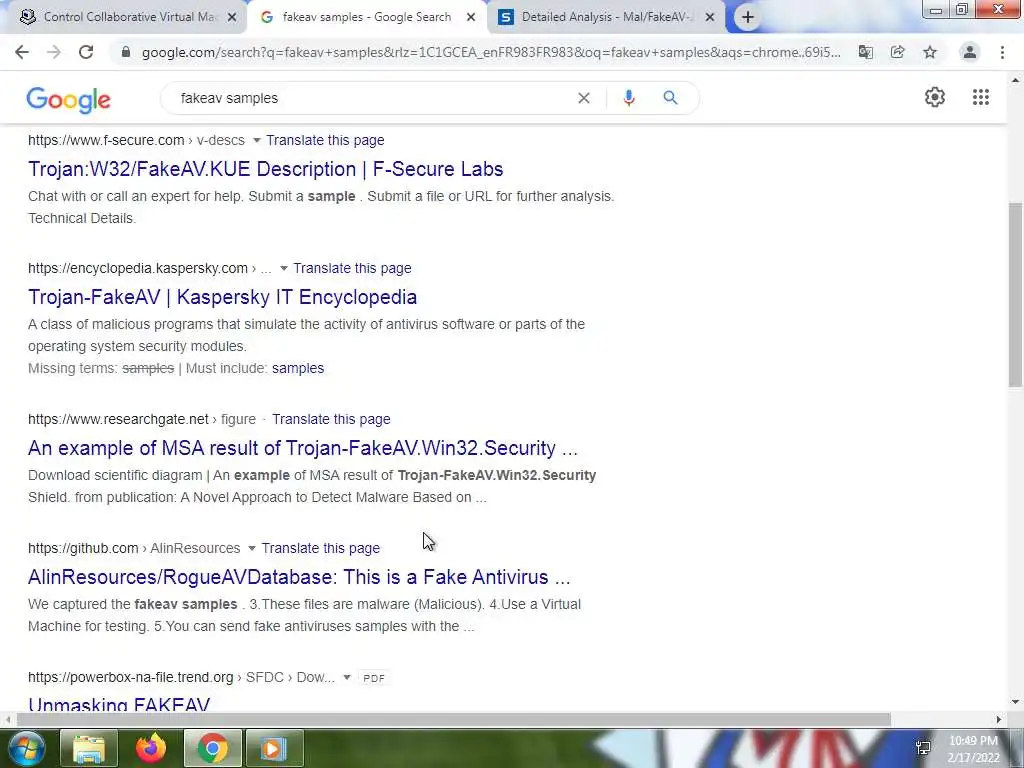The height and width of the screenshot is (768, 1024).
Task: Open Trojan:W32/FakeAV.KUE Description result
Action: click(x=266, y=169)
